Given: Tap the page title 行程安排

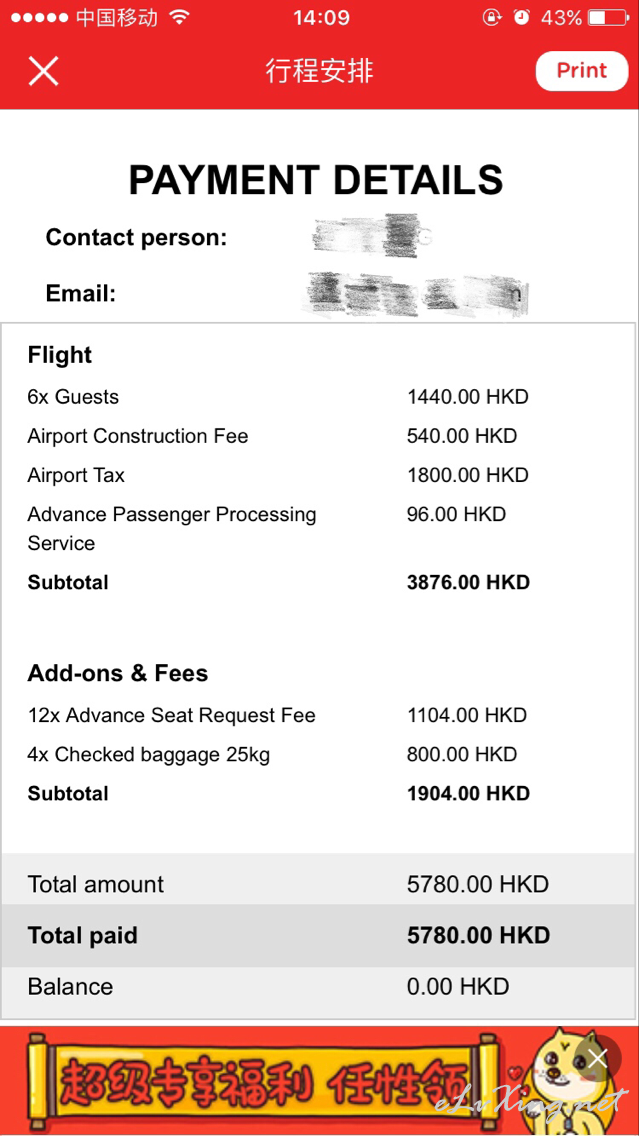Looking at the screenshot, I should (320, 71).
